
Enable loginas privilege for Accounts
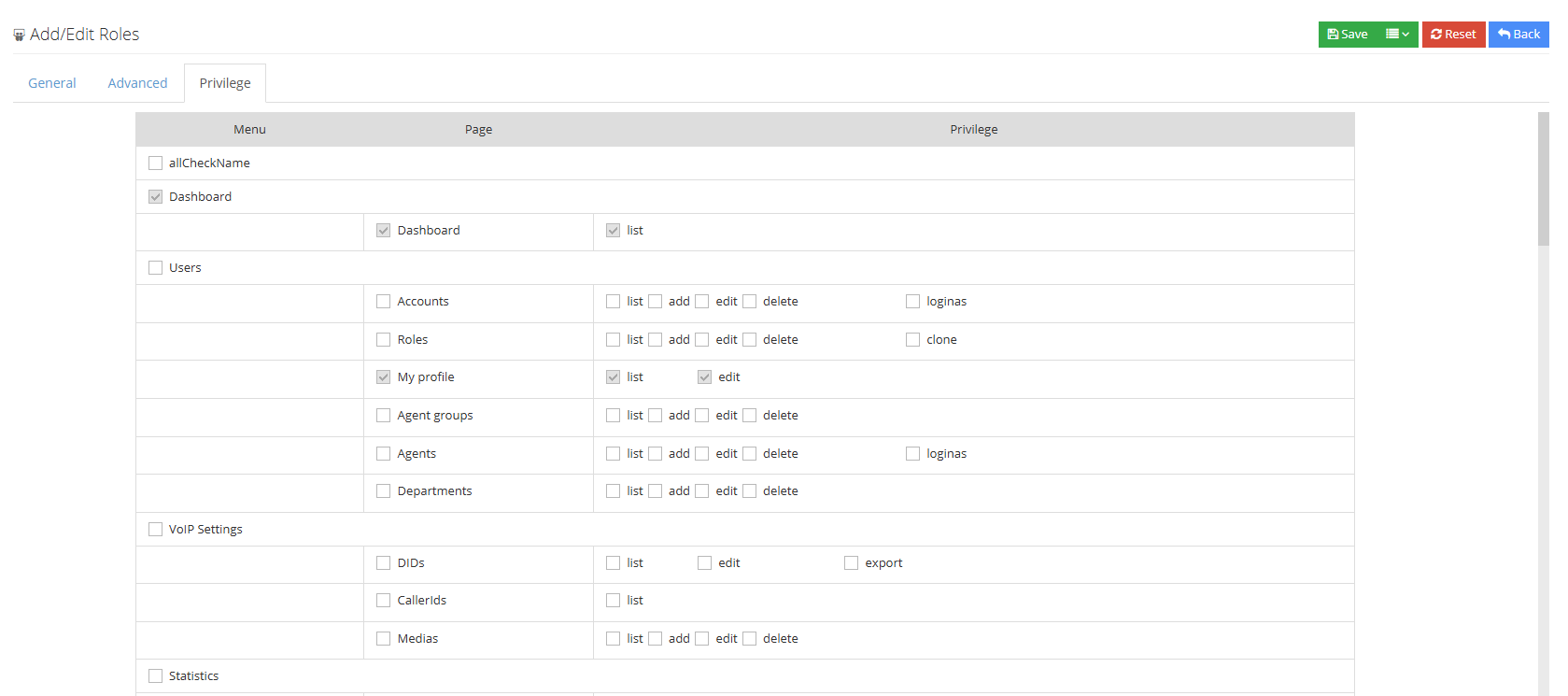(912, 302)
